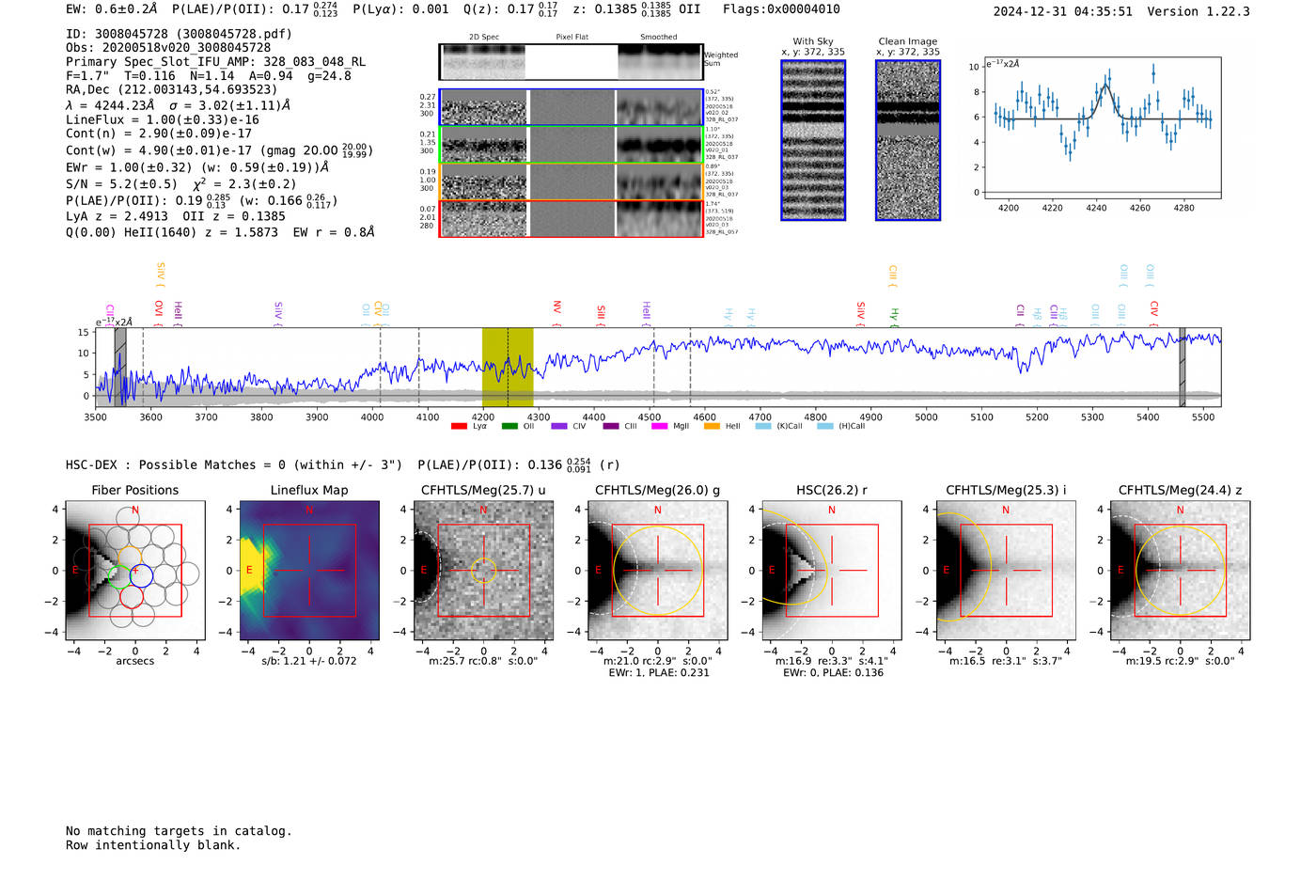
Task: Click the EWr: 1, PLAE: 0.231 caption
Action: pyautogui.click(x=658, y=672)
